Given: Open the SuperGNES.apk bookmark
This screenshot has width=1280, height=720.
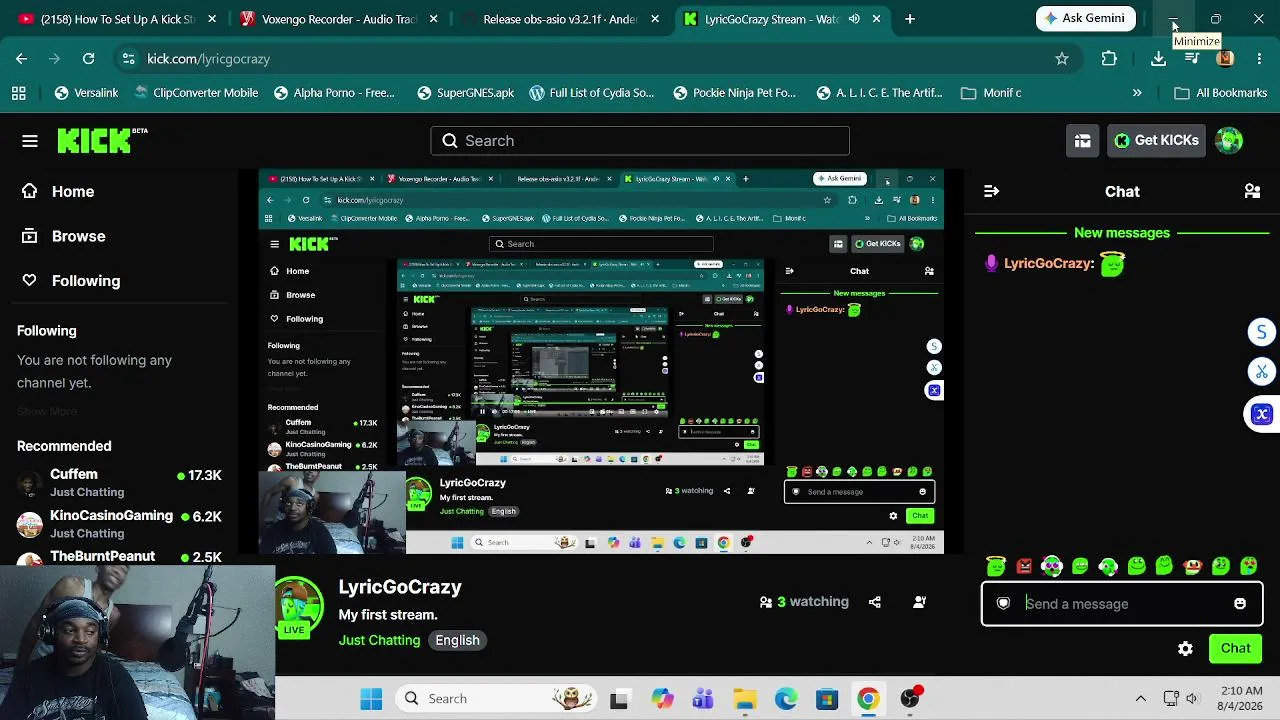Looking at the screenshot, I should click(x=465, y=93).
